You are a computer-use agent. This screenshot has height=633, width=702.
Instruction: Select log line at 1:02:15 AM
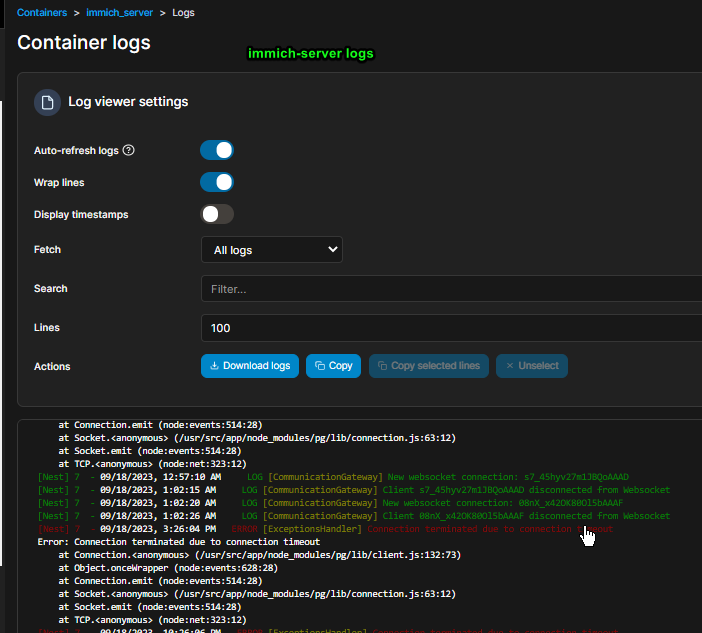point(354,490)
